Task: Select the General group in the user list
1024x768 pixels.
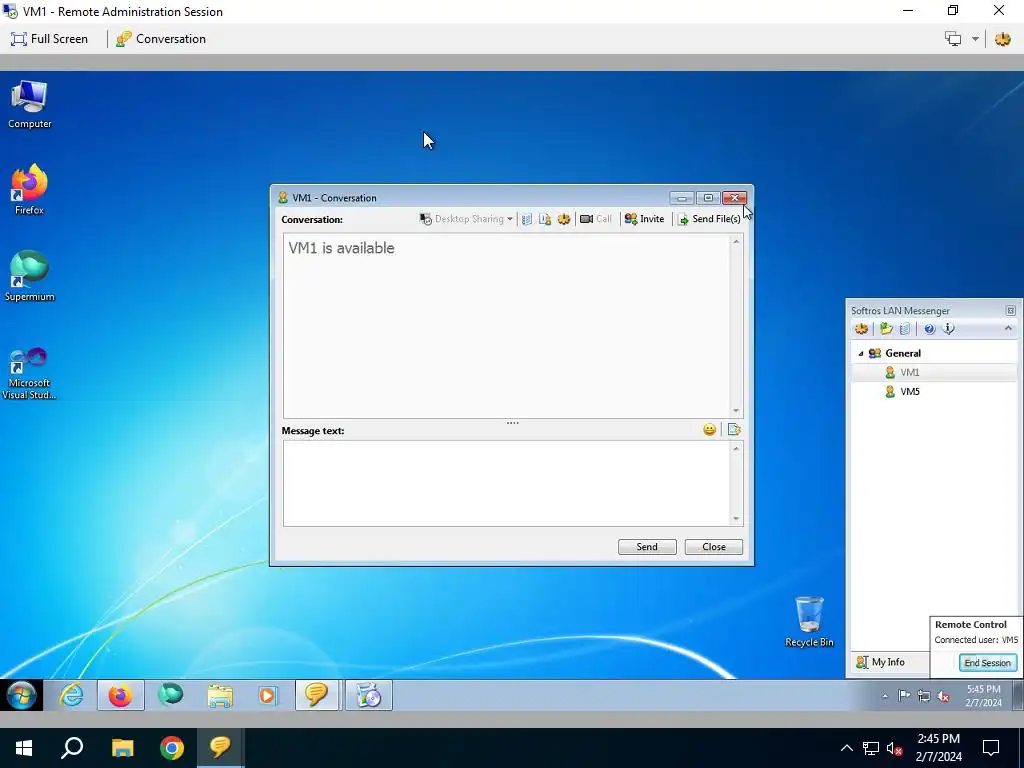Action: [903, 353]
